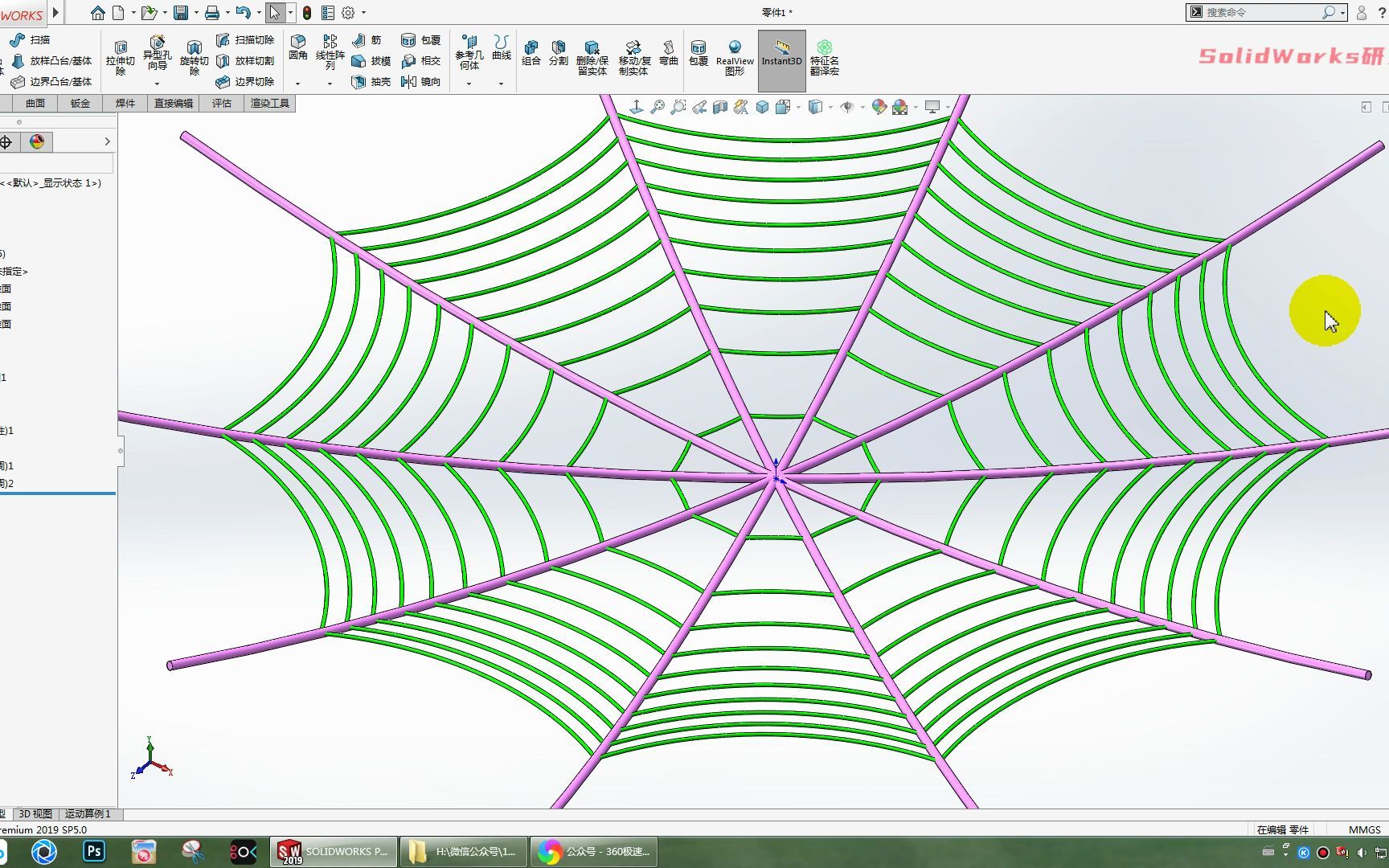Expand the Options gear dropdown arrow
Viewport: 1389px width, 868px height.
tap(363, 13)
